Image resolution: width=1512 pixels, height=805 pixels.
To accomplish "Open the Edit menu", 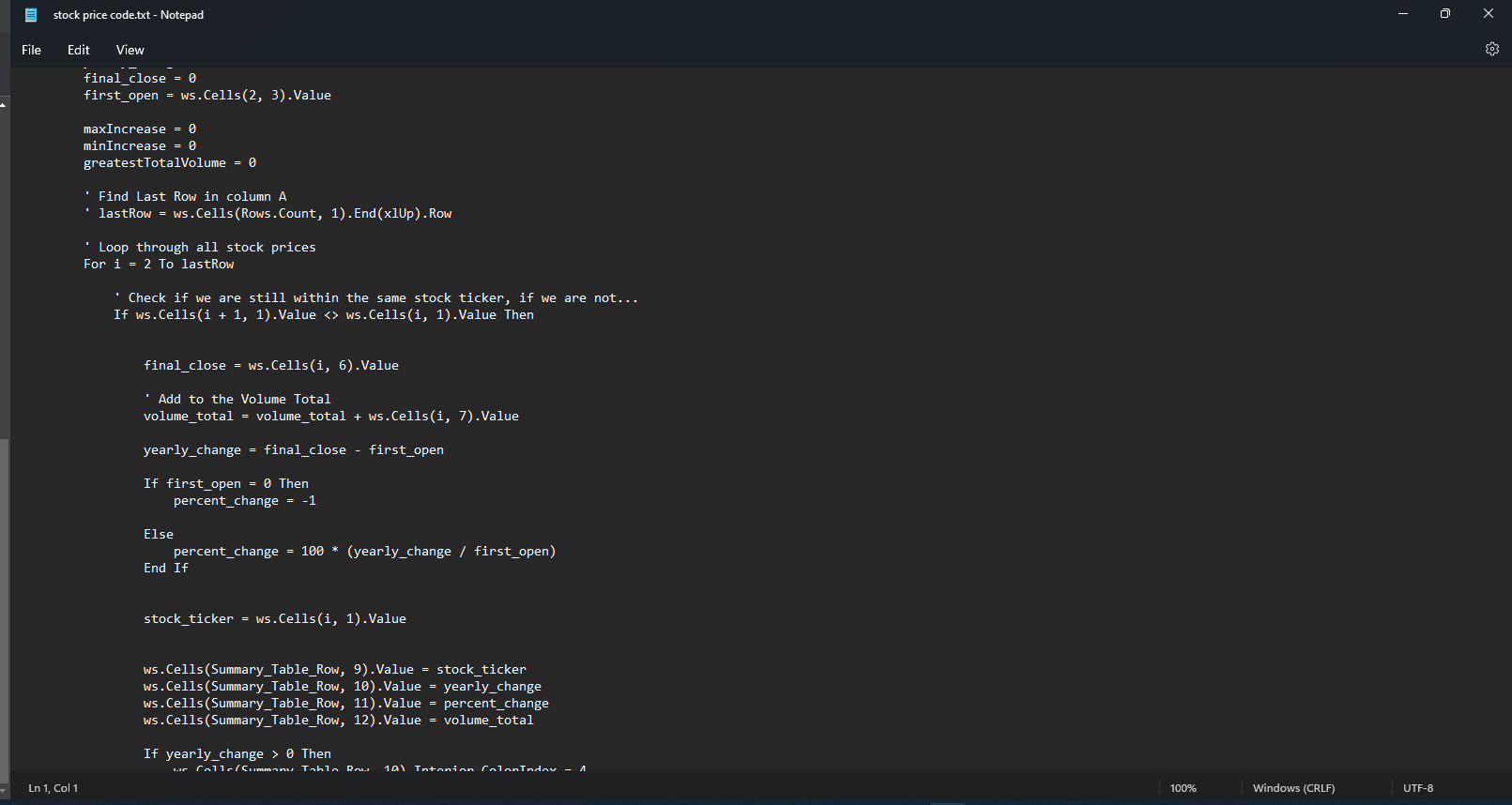I will coord(79,50).
